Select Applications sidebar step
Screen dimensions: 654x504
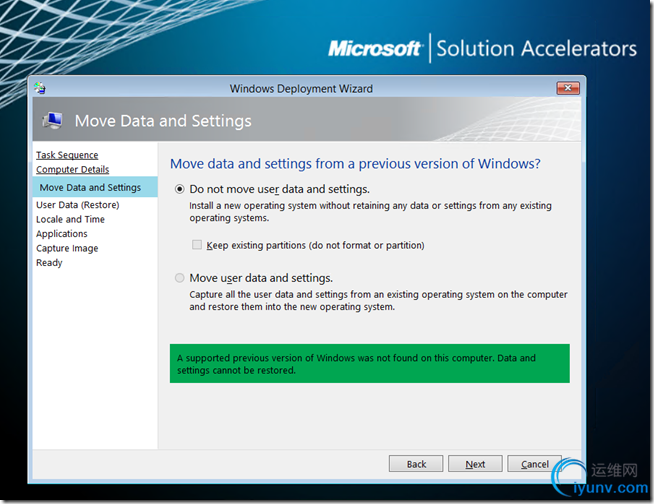62,234
